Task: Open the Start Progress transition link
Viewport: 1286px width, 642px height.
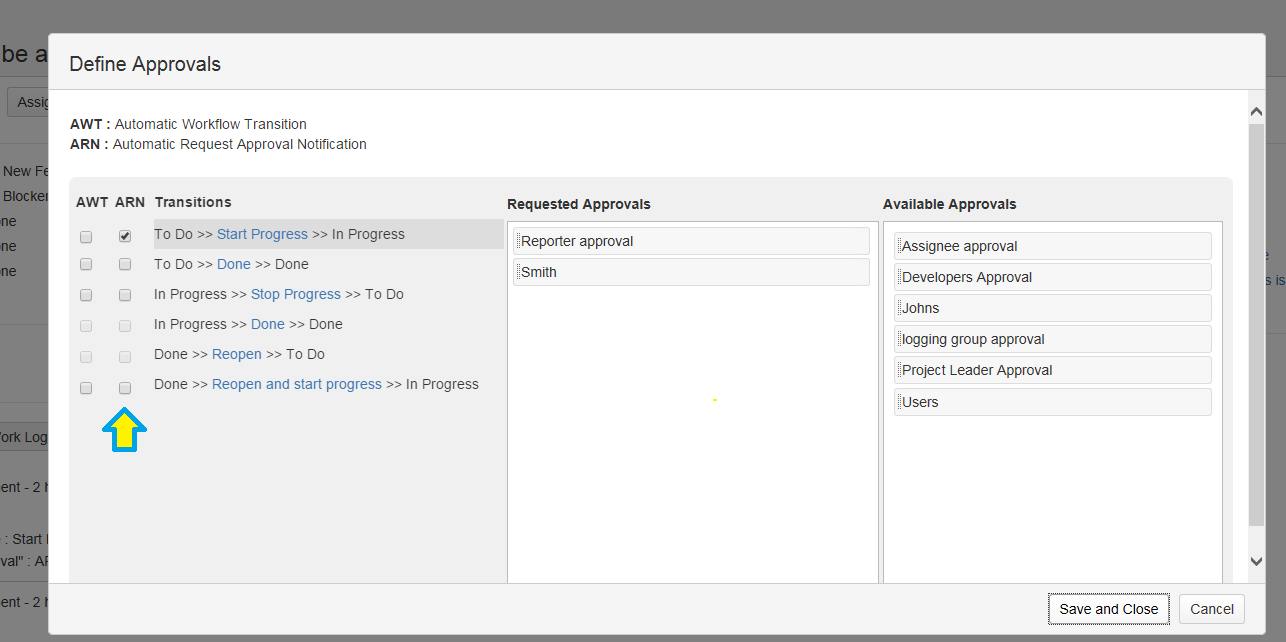Action: click(262, 234)
